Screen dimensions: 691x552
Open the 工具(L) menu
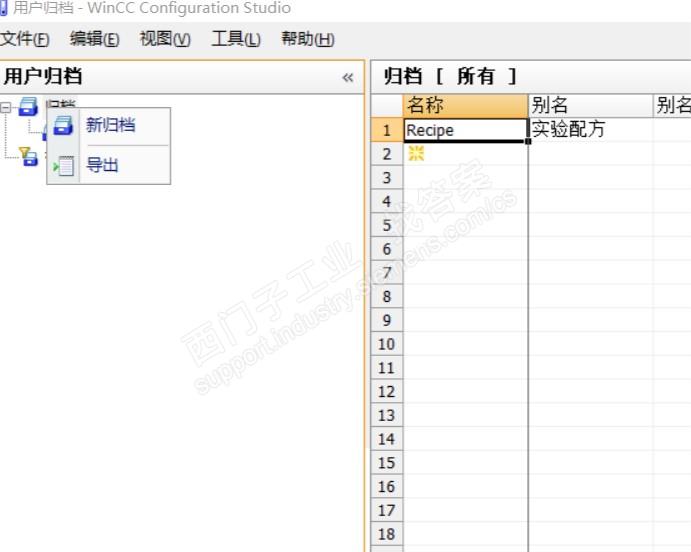236,39
